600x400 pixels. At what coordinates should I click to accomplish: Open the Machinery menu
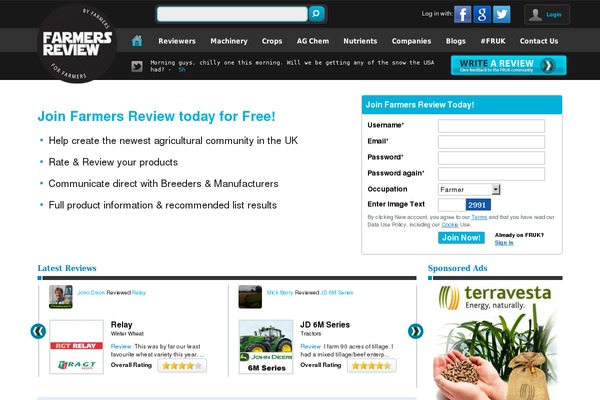pos(229,41)
